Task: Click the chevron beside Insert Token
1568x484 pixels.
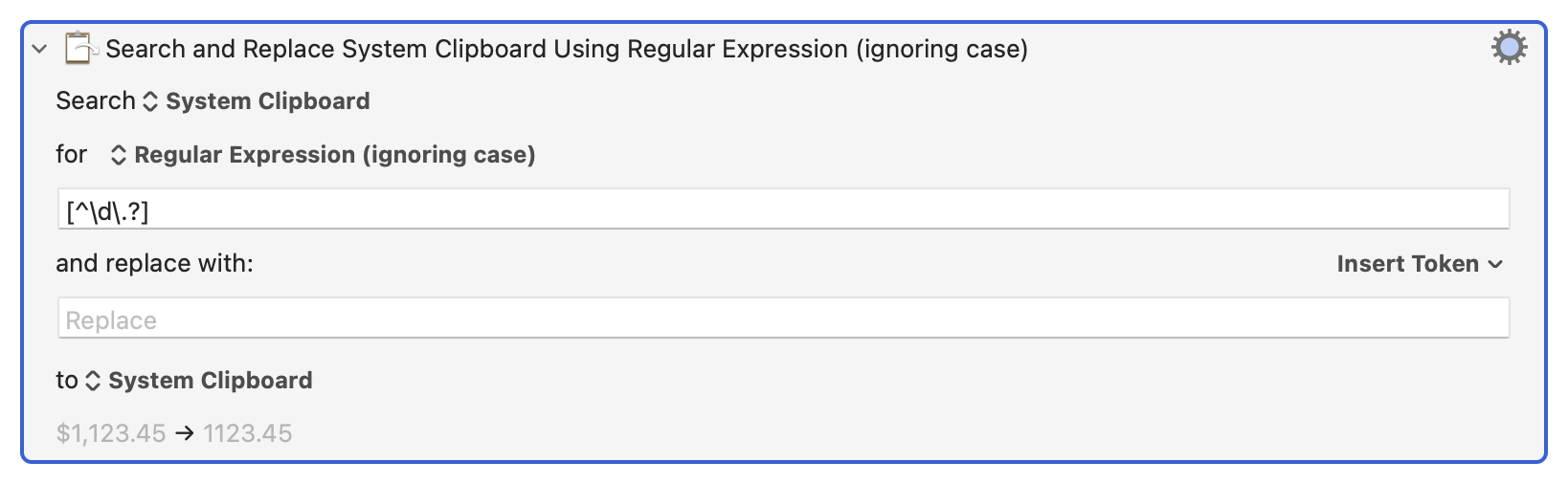Action: (1496, 264)
